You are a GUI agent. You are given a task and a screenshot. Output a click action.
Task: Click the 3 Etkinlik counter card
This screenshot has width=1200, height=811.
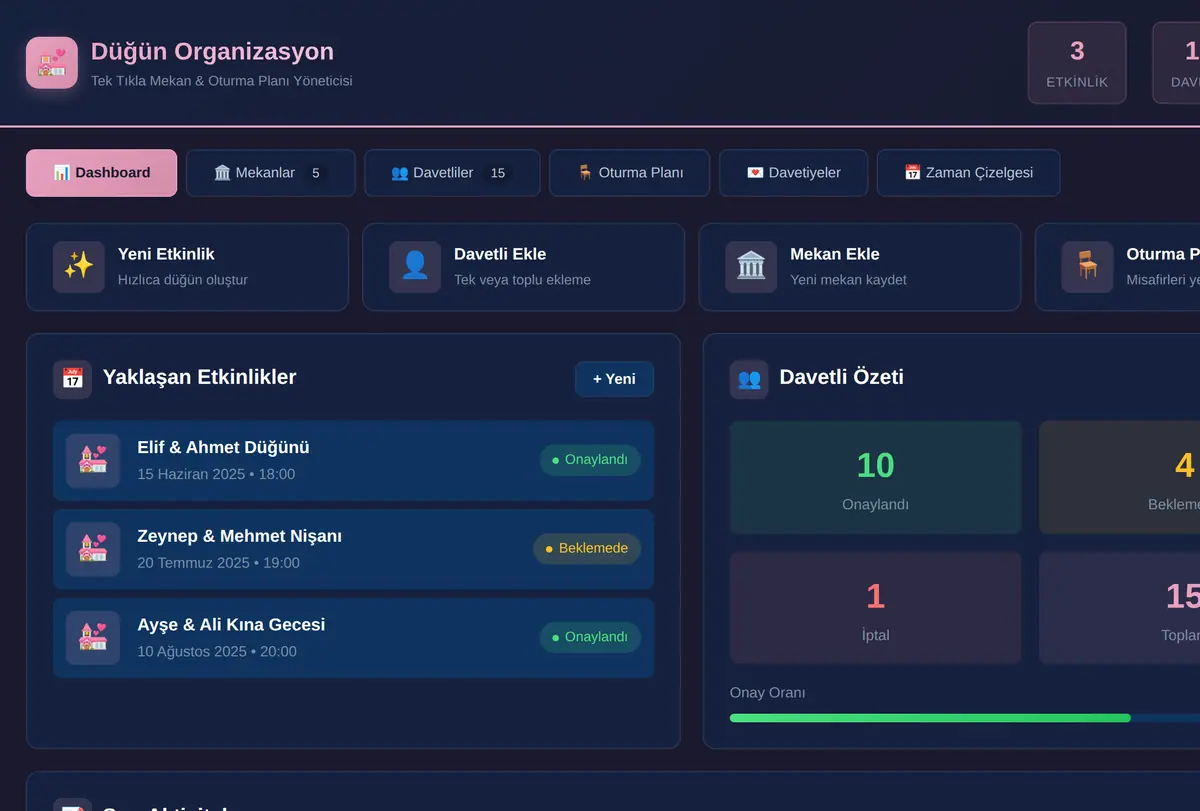pos(1077,63)
